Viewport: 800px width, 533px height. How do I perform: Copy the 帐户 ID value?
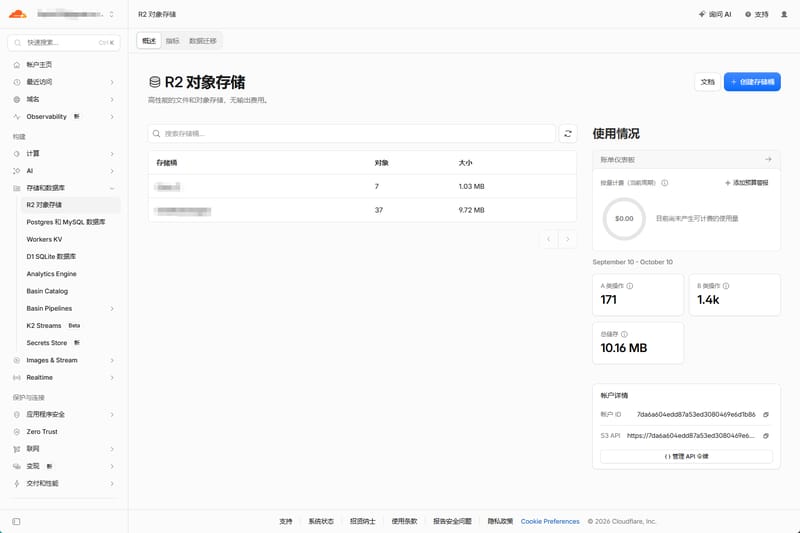point(766,415)
